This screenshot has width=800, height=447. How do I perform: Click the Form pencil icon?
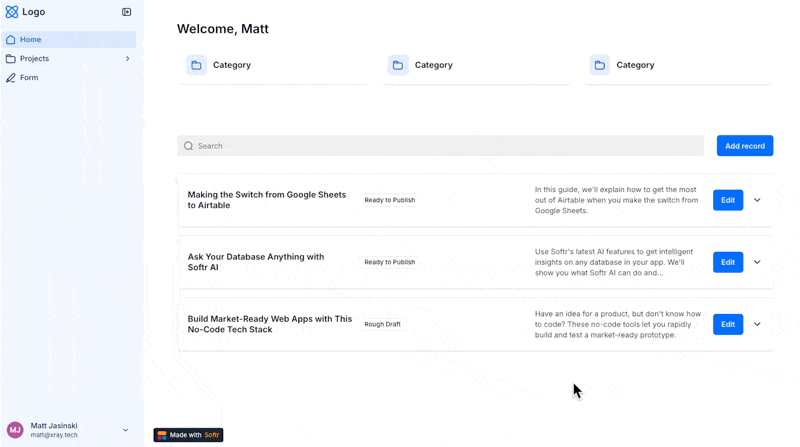(11, 78)
